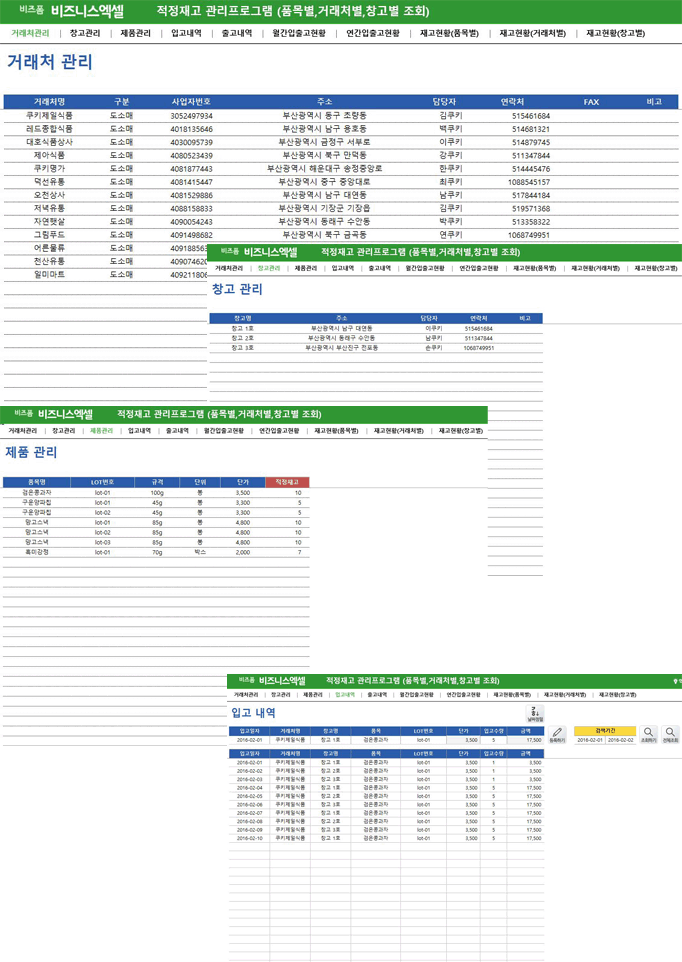Image resolution: width=682 pixels, height=962 pixels.
Task: Open 제품관리 tab in 거래처 관리 window
Action: point(136,33)
